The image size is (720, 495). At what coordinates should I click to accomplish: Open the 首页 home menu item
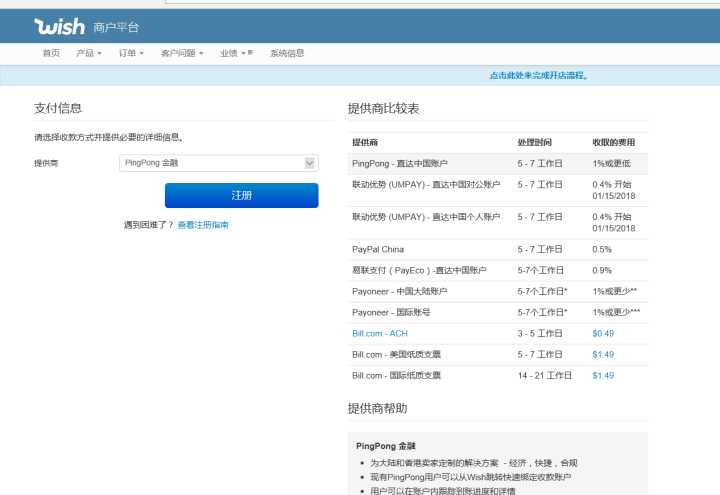coord(50,53)
